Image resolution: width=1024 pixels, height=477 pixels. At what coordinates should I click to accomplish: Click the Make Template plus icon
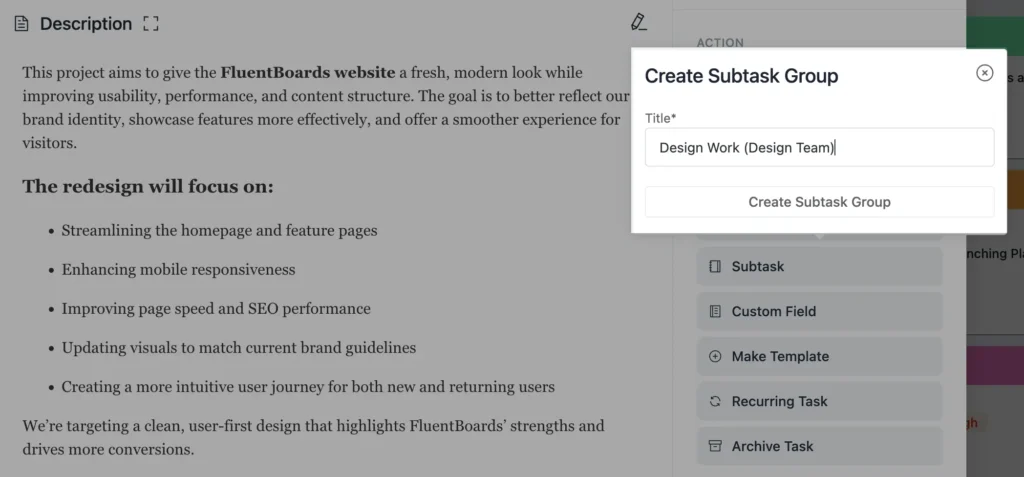coord(715,357)
